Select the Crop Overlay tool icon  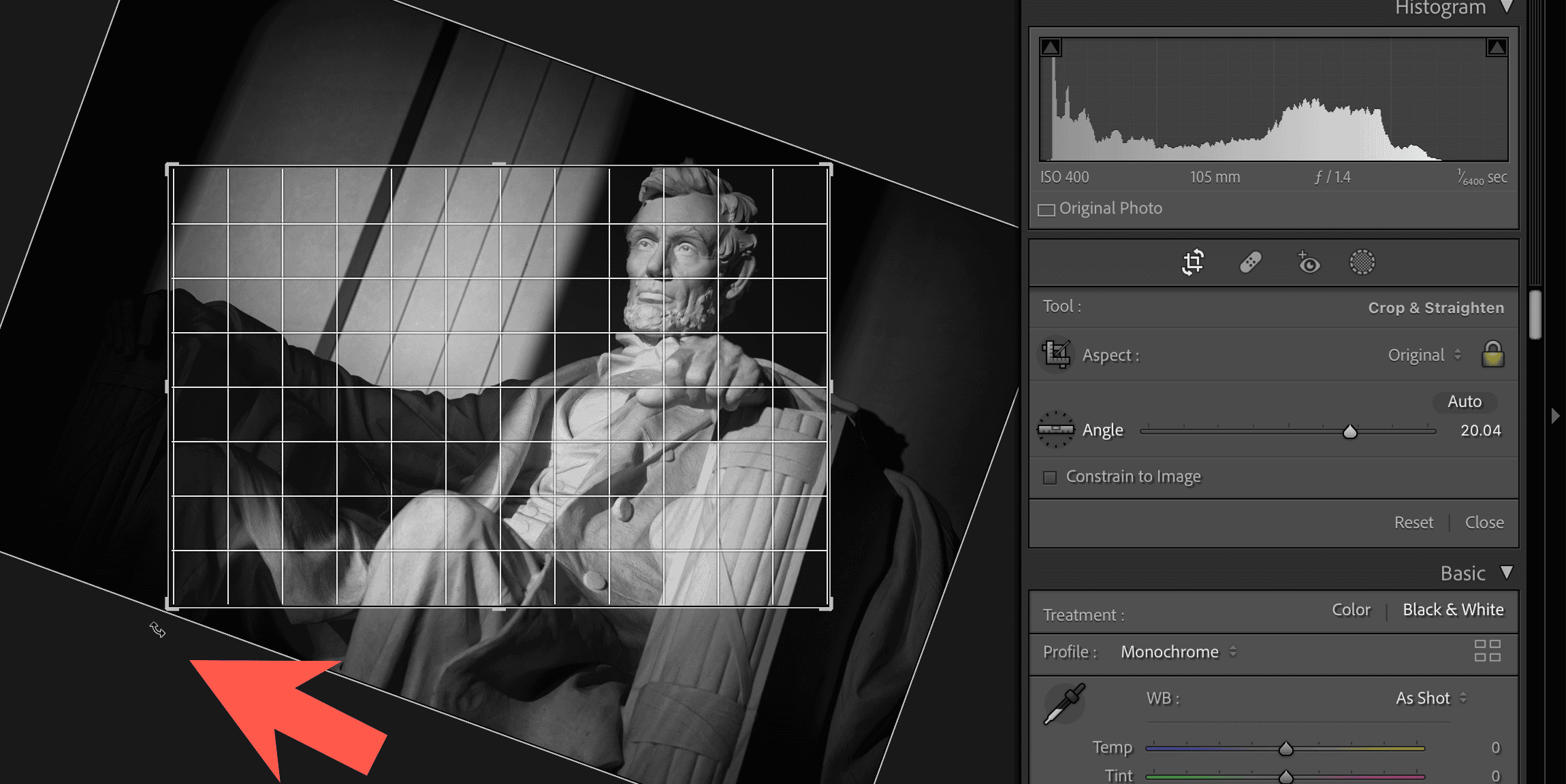point(1193,262)
